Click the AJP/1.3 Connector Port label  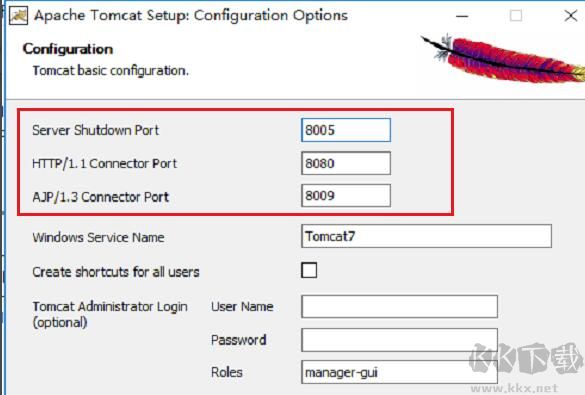coord(101,197)
